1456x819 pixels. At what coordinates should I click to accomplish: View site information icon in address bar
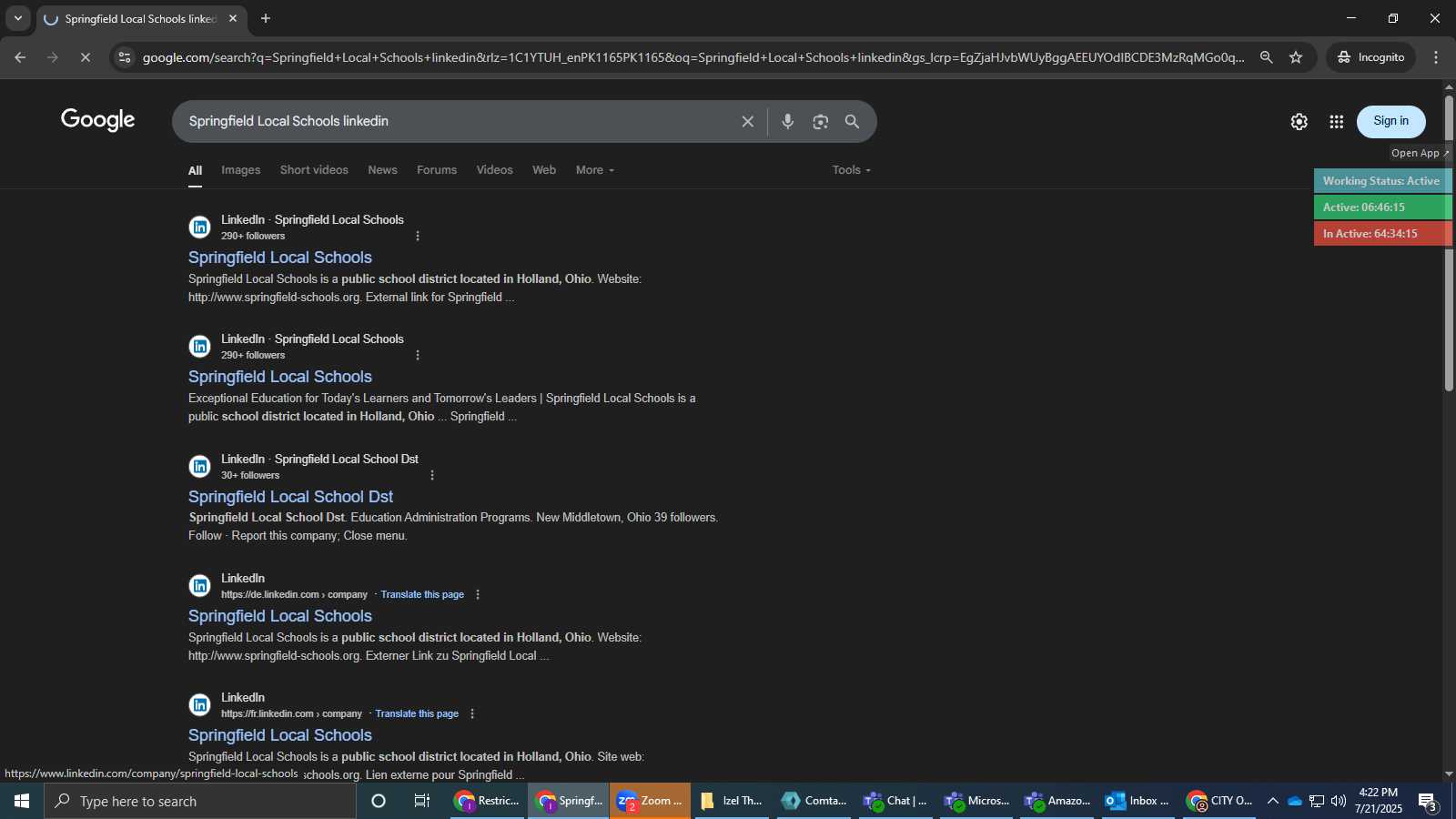[x=125, y=57]
